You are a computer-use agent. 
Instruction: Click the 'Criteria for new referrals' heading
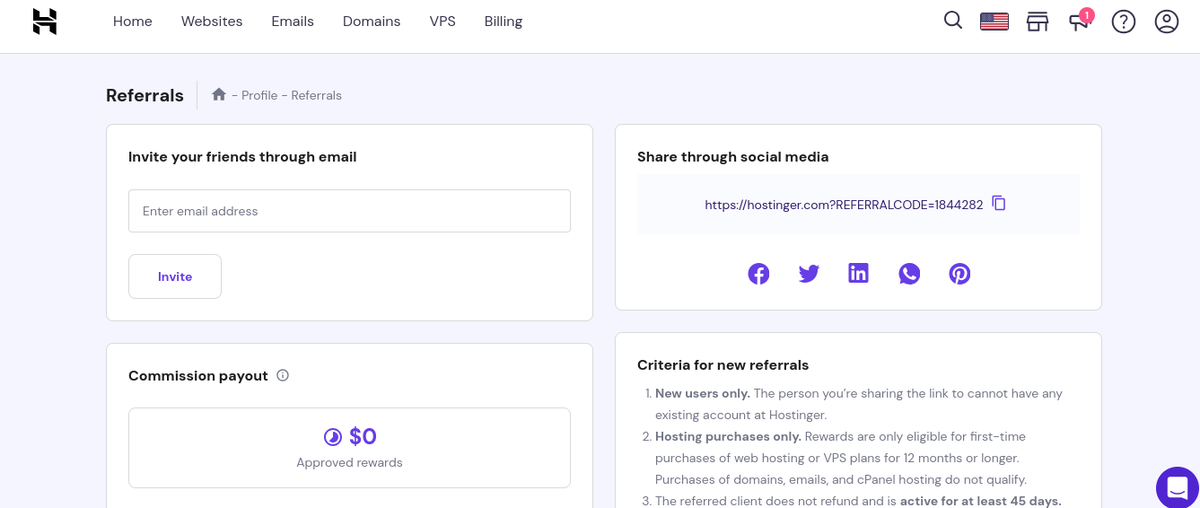click(723, 365)
